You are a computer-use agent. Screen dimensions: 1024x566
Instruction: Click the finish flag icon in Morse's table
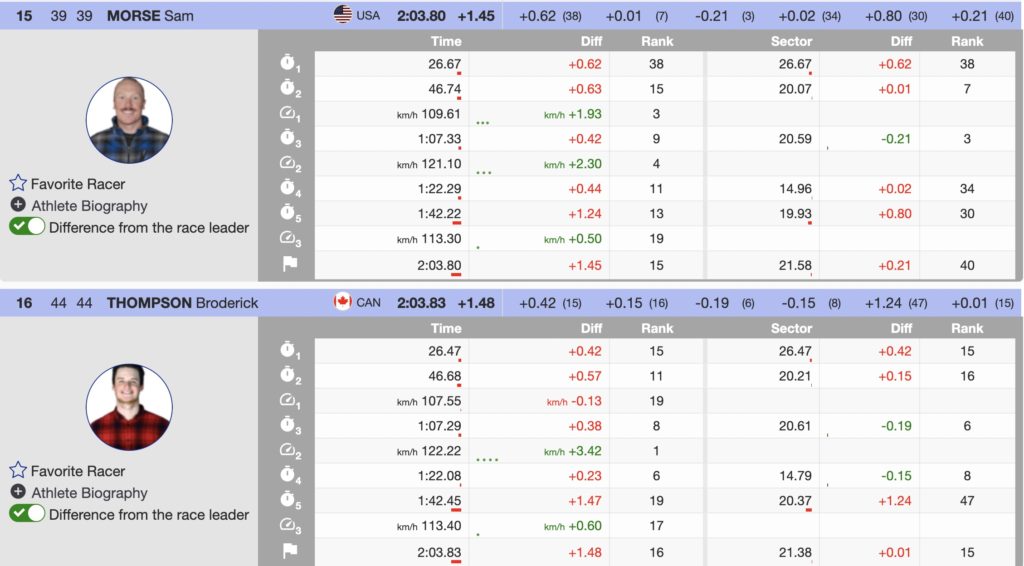coord(290,264)
